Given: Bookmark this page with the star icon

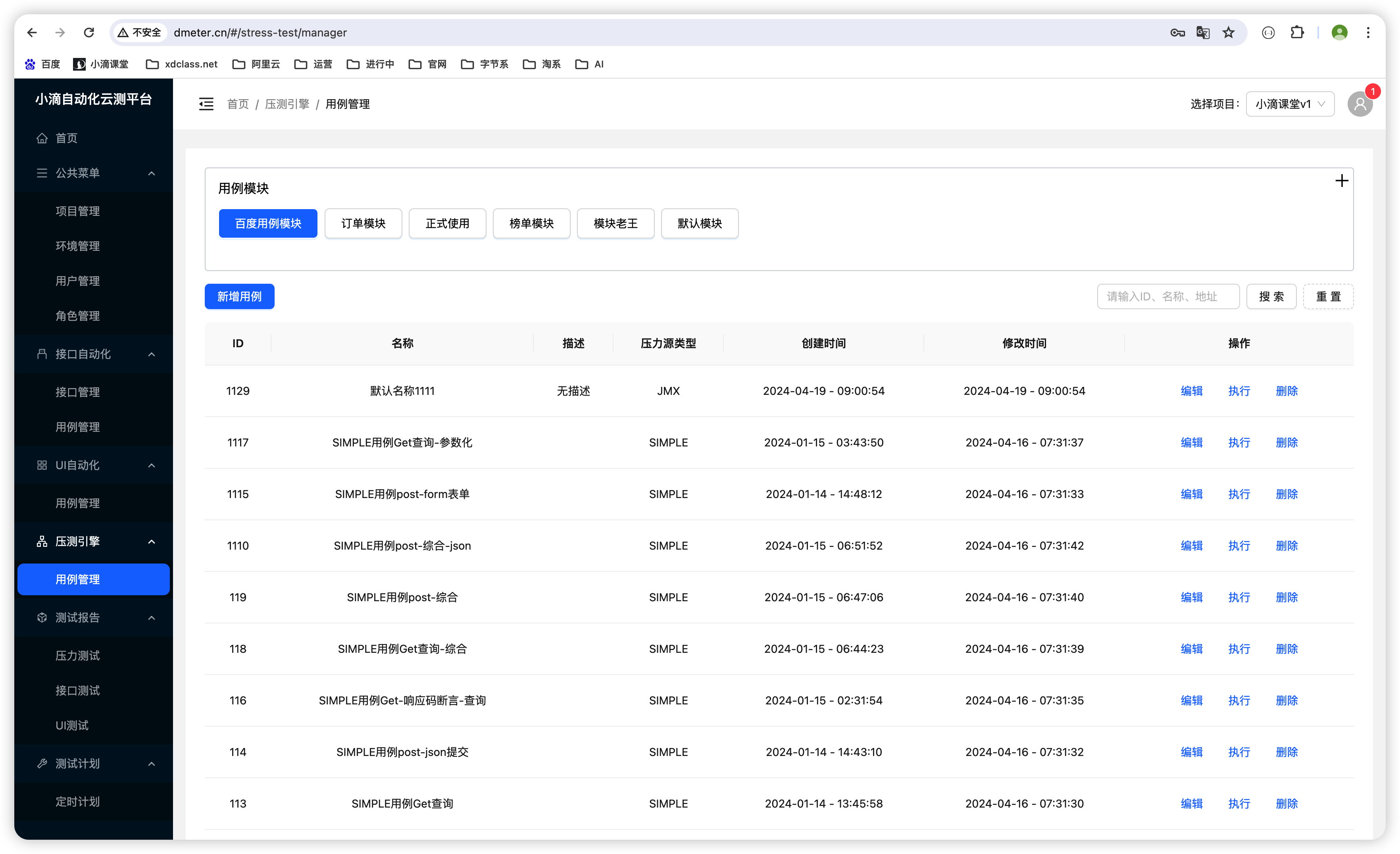Looking at the screenshot, I should pyautogui.click(x=1229, y=33).
